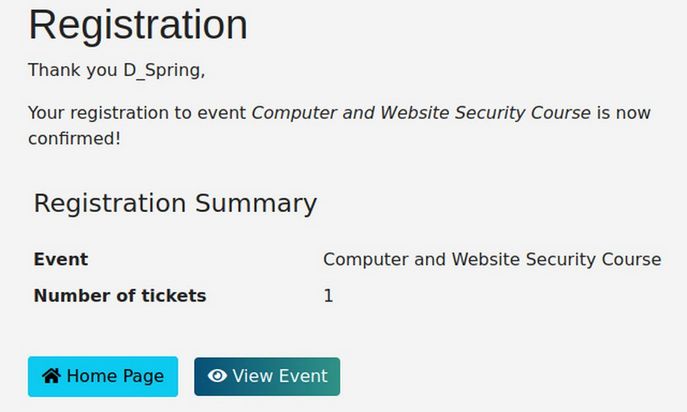Click the Registration Summary heading
This screenshot has width=687, height=412.
coord(175,203)
